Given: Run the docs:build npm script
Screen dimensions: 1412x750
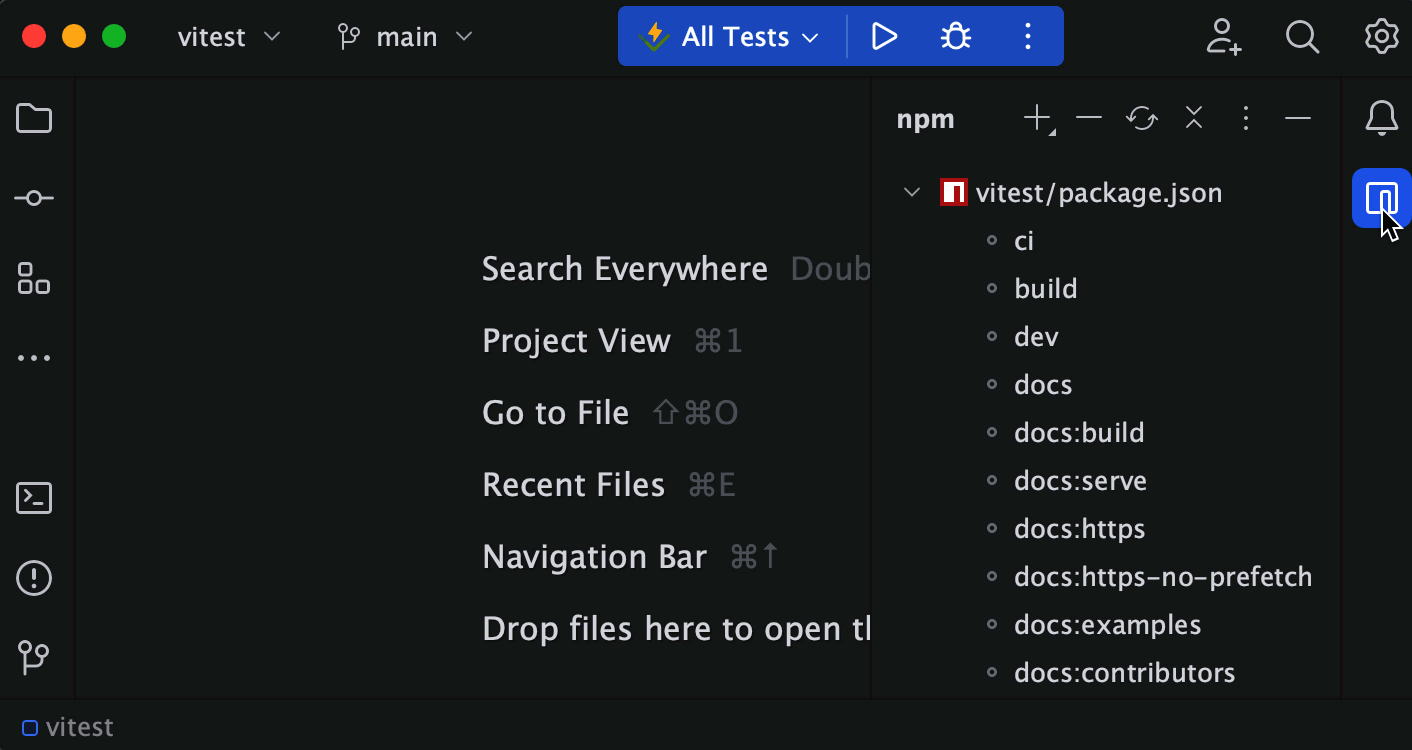Looking at the screenshot, I should tap(1079, 432).
